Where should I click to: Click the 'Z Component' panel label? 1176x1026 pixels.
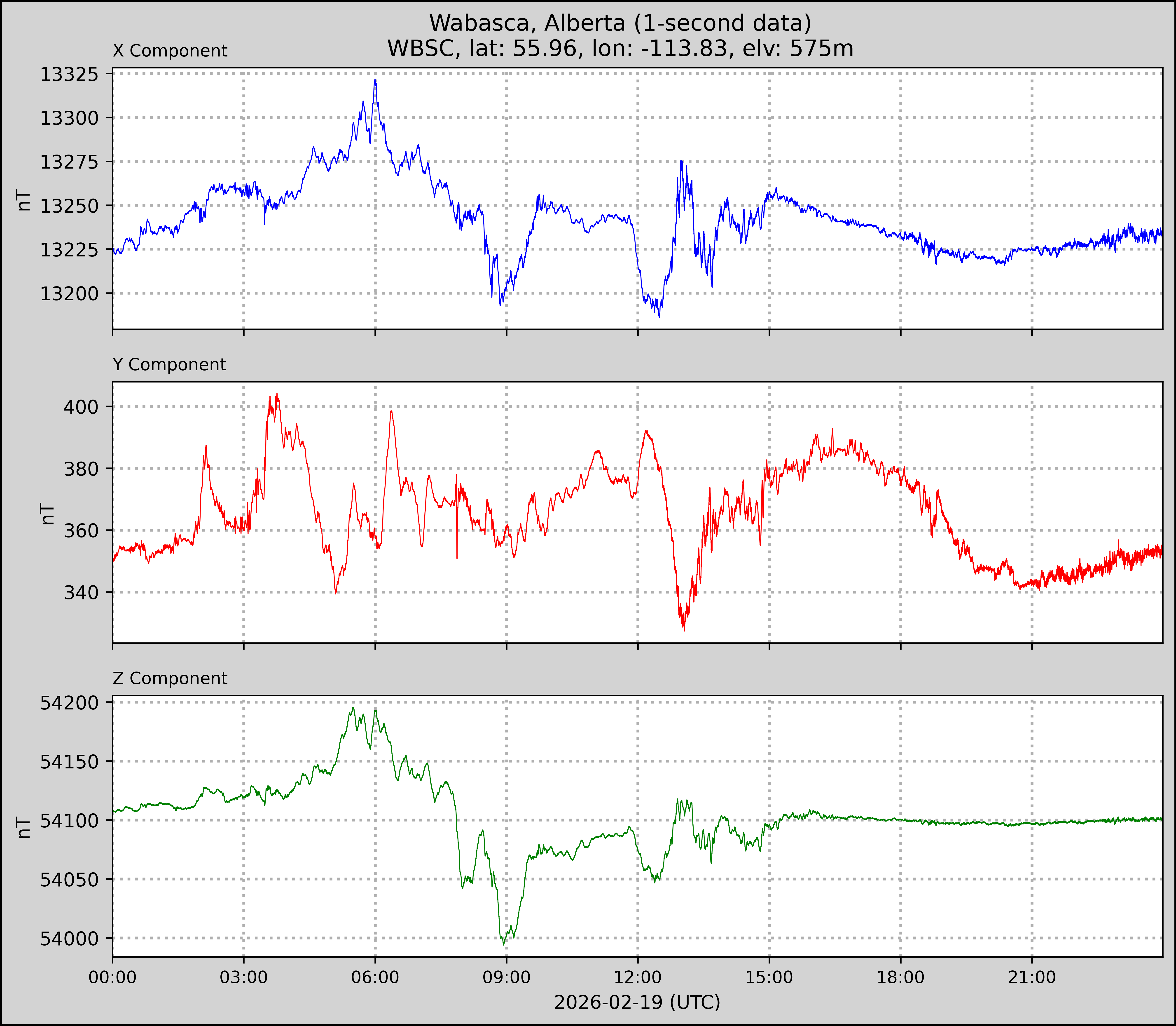click(170, 679)
